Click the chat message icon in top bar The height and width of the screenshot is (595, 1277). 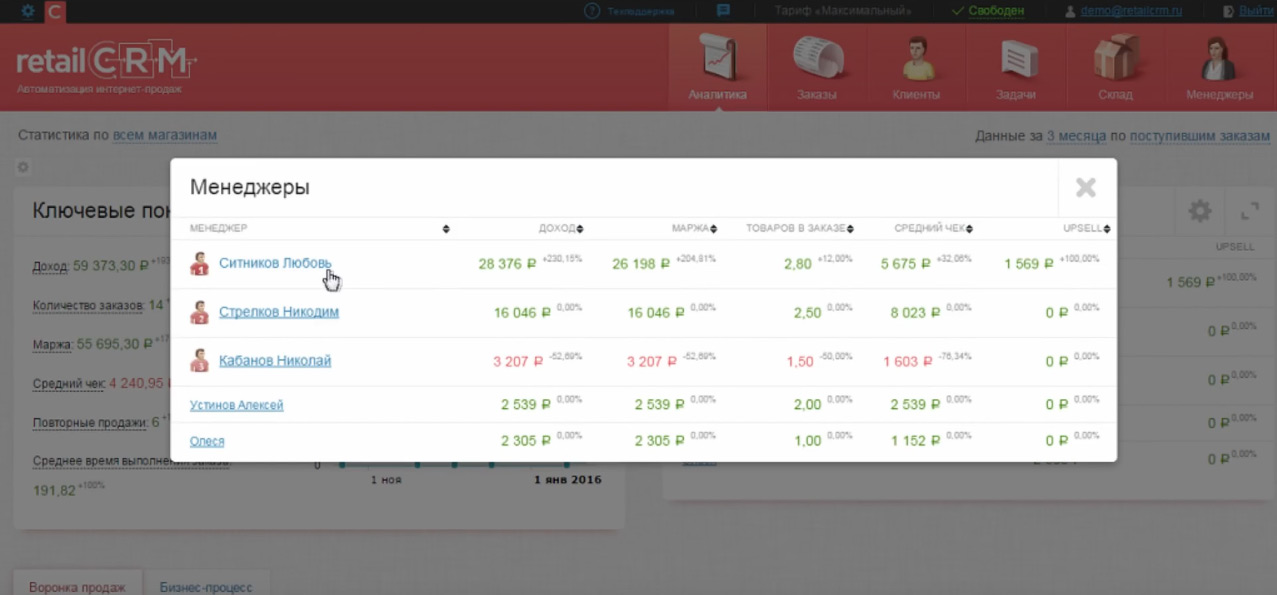(723, 11)
